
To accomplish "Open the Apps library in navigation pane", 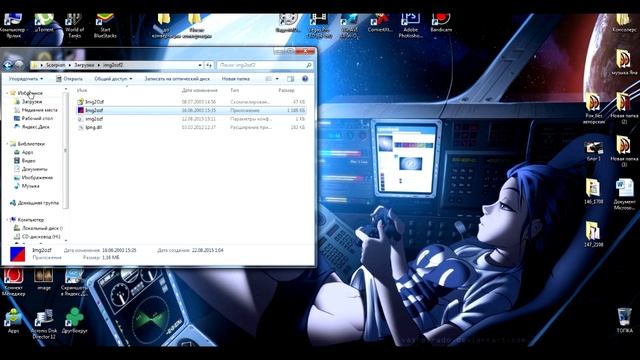I will click(x=23, y=152).
